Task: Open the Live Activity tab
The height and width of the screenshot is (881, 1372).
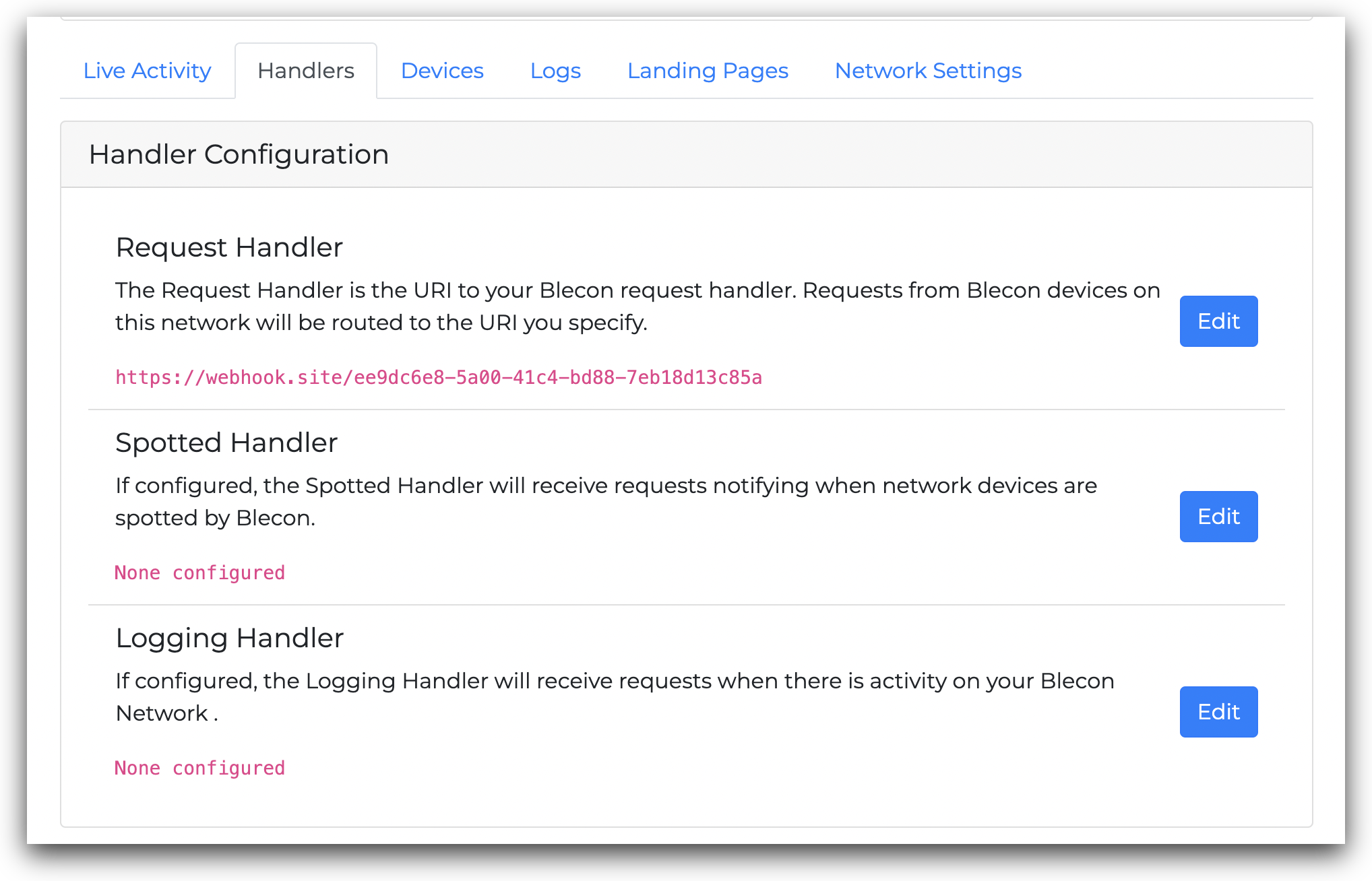Action: tap(147, 71)
